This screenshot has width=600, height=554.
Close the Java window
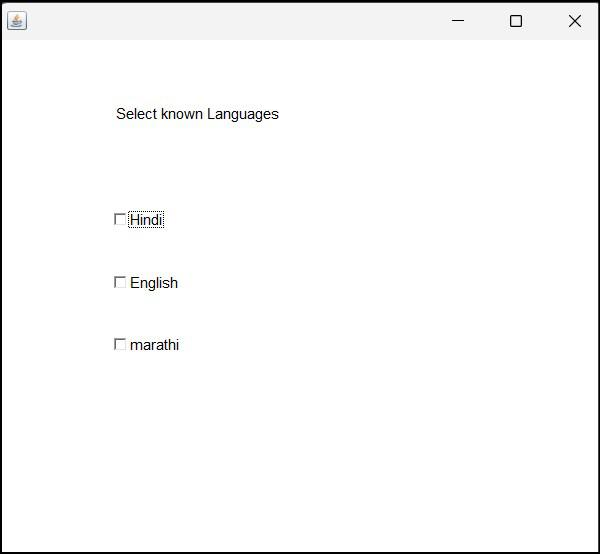pyautogui.click(x=574, y=21)
